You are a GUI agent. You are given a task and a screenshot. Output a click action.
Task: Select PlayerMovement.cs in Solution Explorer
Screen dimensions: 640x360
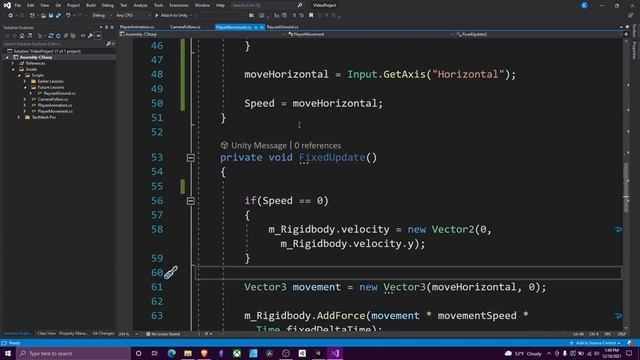56,111
